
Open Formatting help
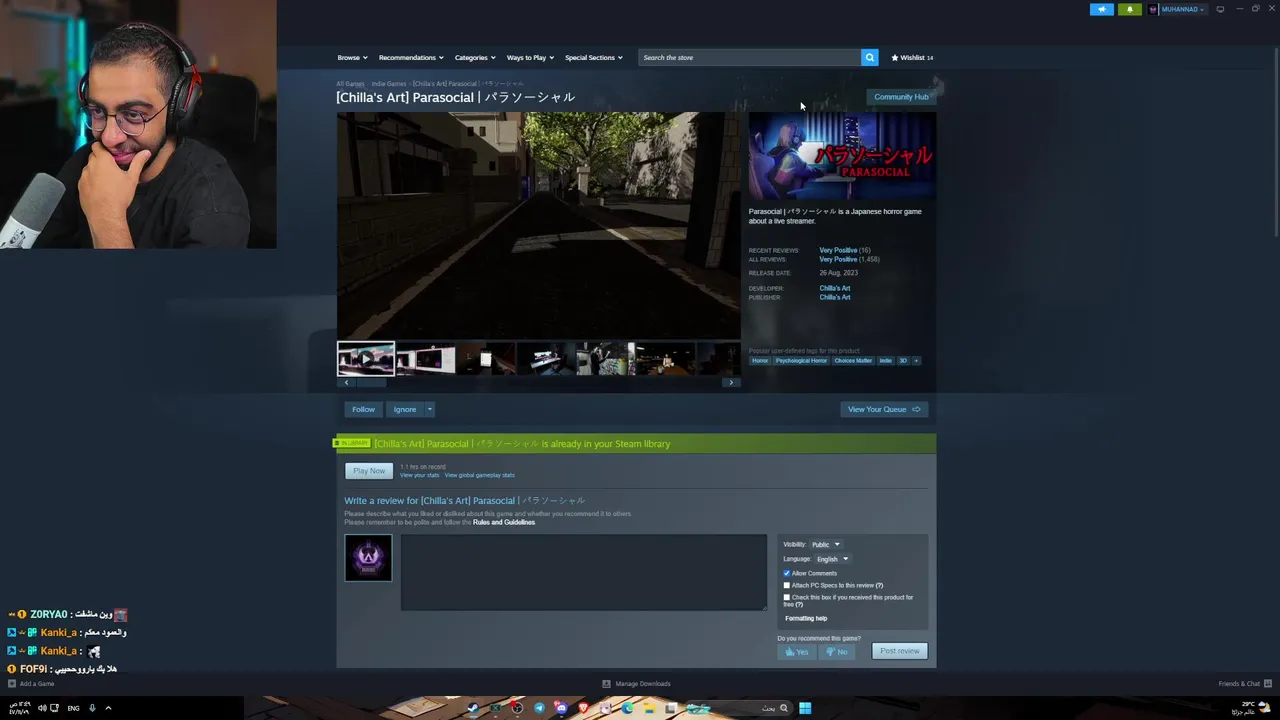click(x=806, y=618)
